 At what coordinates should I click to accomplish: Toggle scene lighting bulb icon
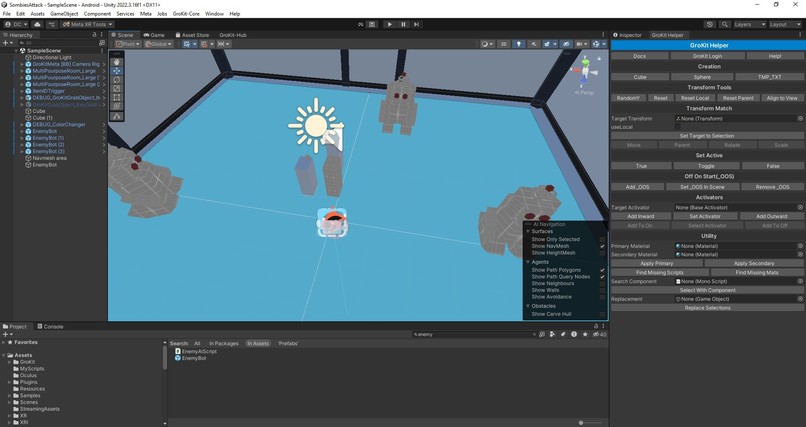(519, 44)
